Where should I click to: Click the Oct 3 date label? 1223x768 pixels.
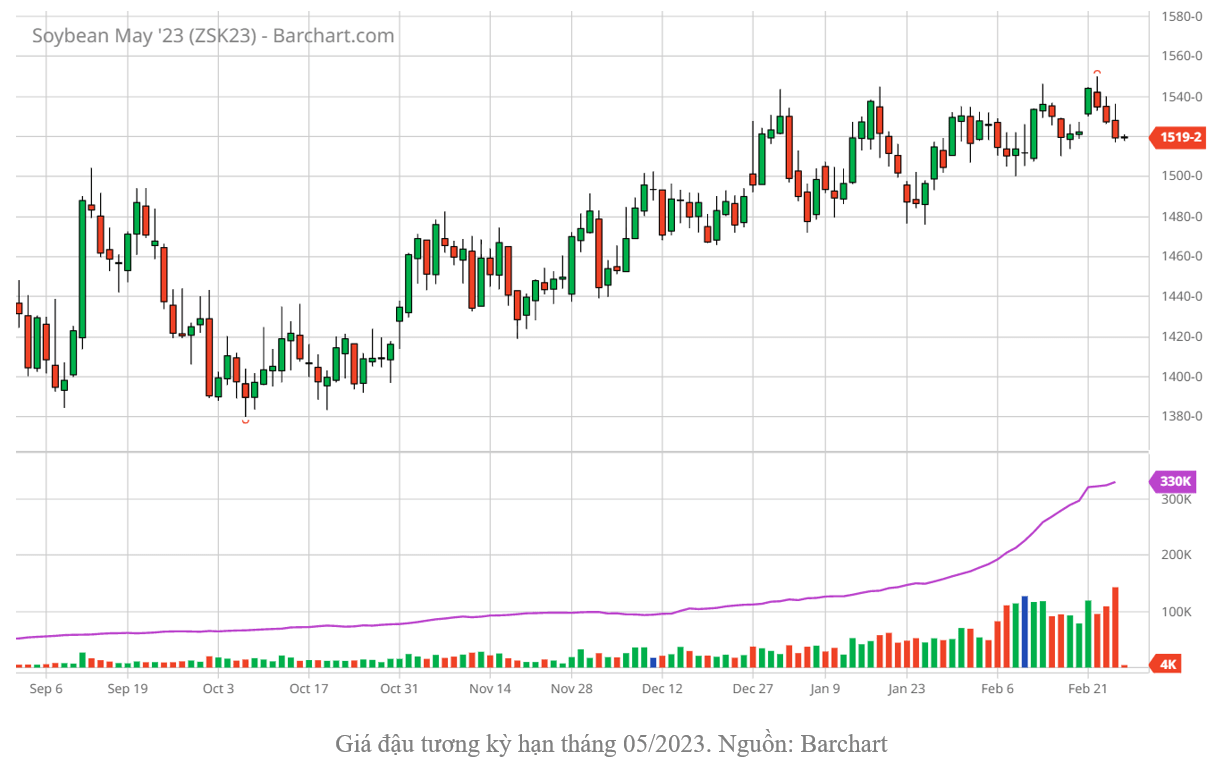[218, 689]
